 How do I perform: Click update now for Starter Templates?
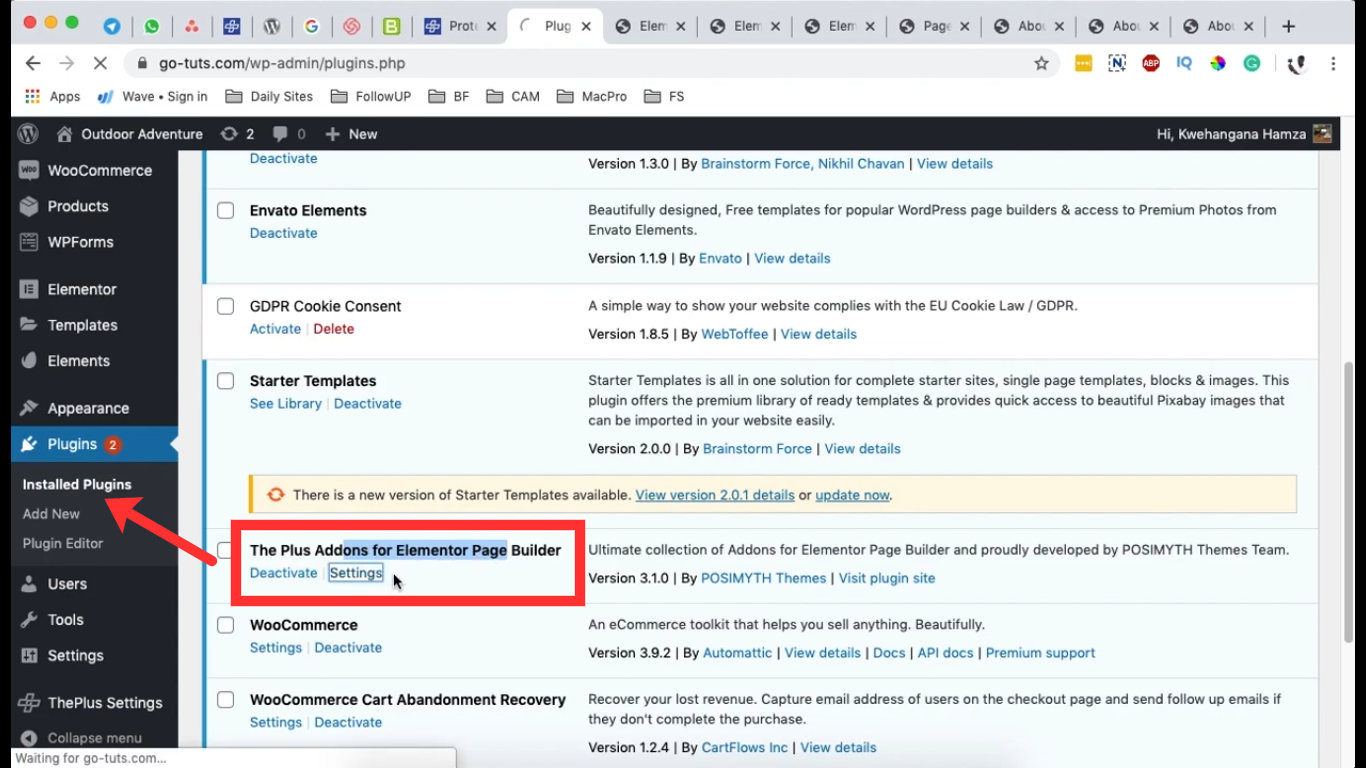point(852,495)
